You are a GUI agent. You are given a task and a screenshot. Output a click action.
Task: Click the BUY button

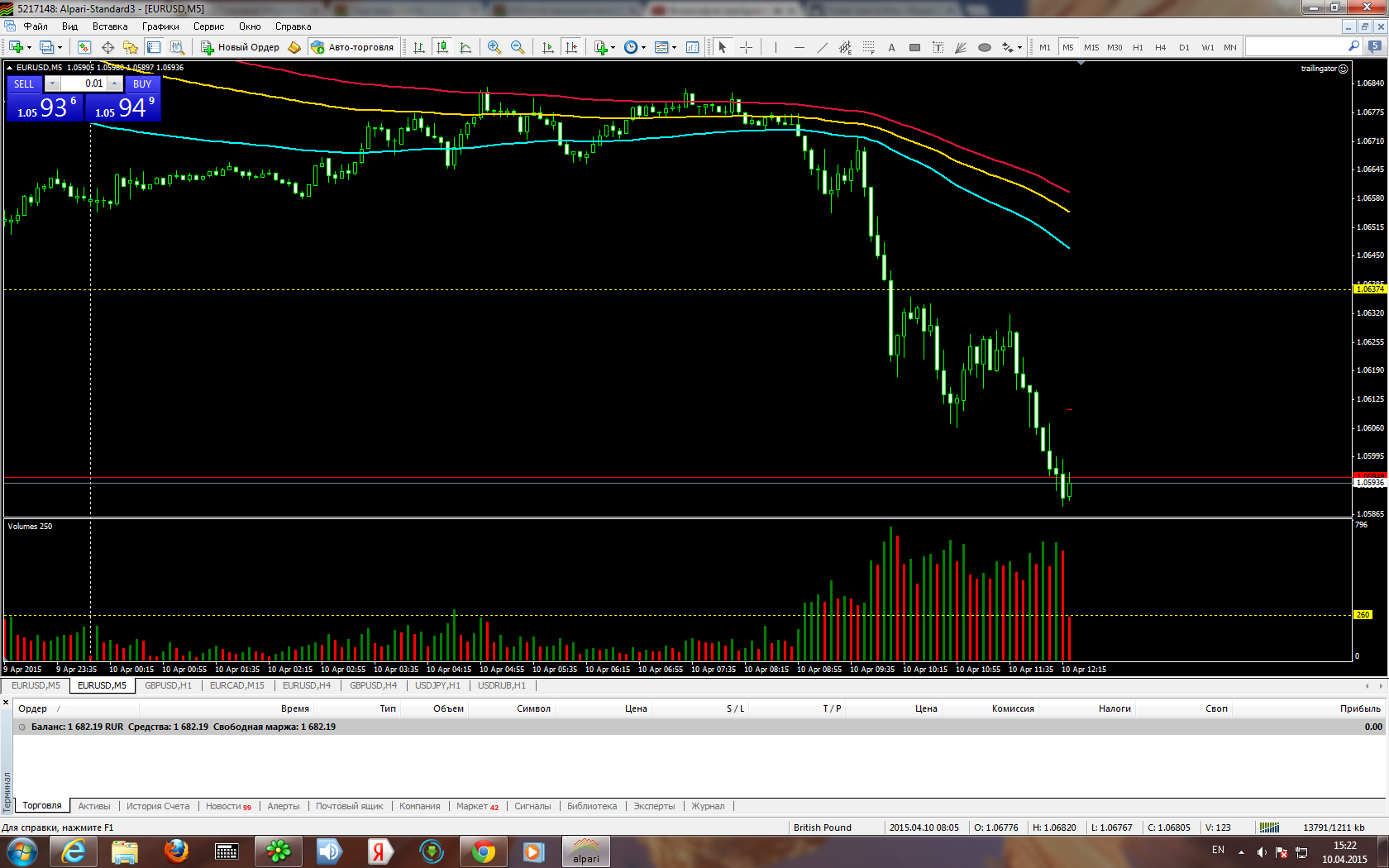point(142,83)
